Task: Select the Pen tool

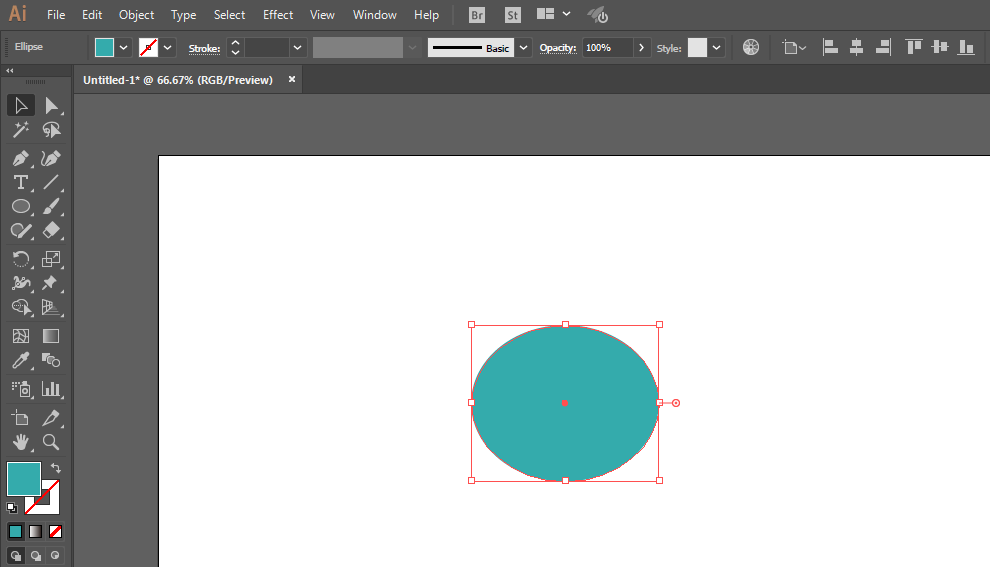Action: pyautogui.click(x=21, y=158)
